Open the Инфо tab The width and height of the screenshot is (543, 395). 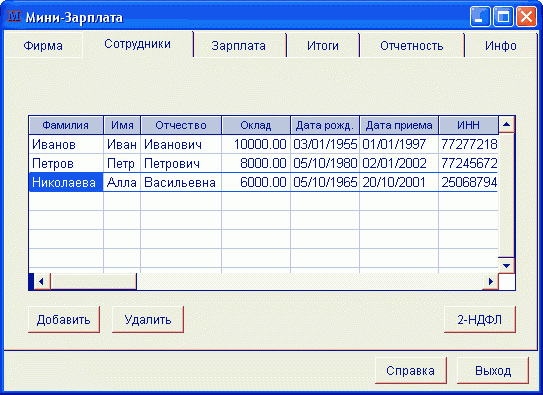coord(501,45)
